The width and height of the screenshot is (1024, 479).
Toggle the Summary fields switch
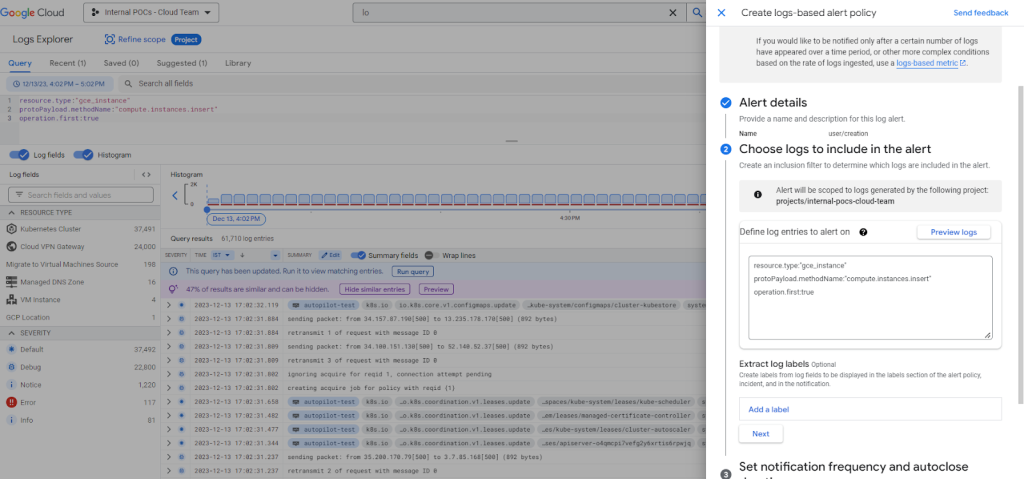[x=358, y=255]
